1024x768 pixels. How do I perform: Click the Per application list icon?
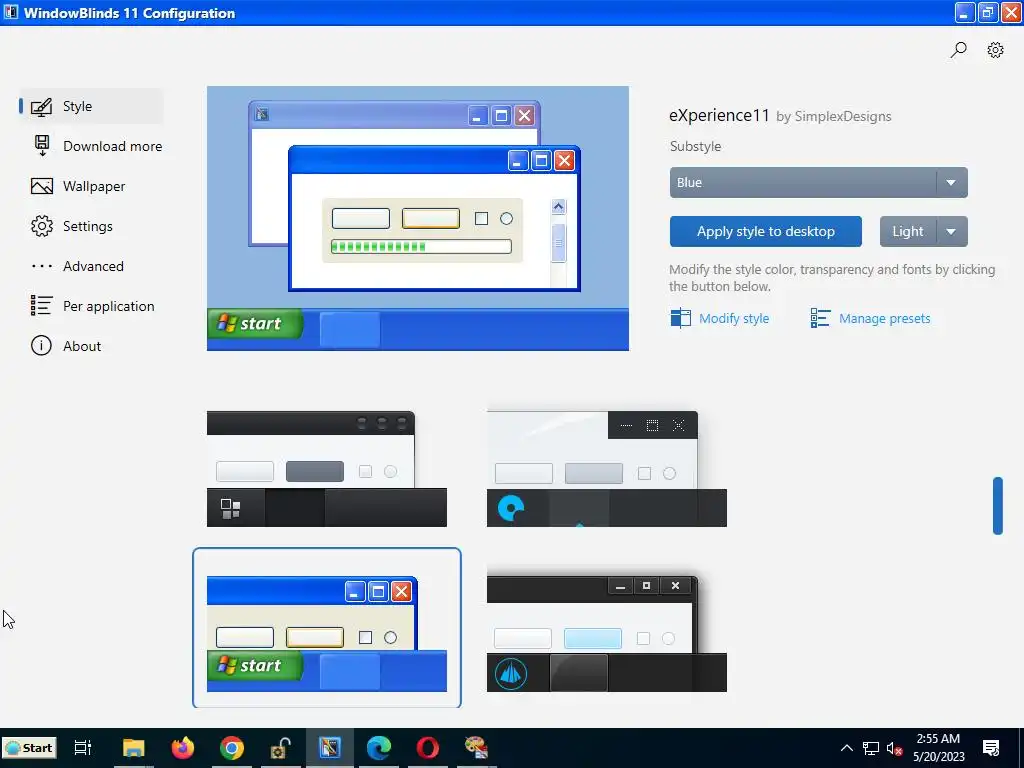(42, 306)
